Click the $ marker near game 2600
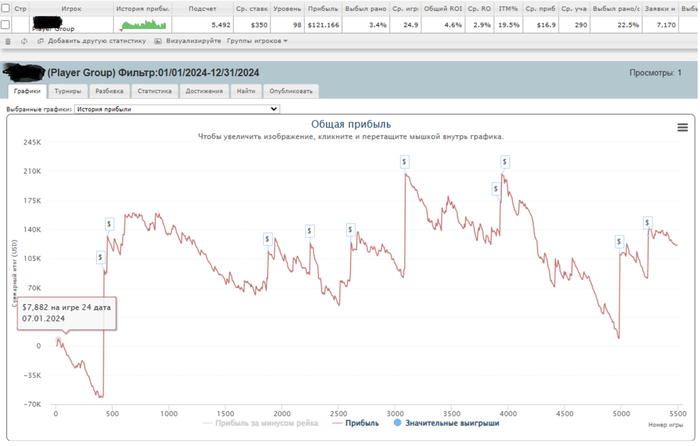This screenshot has height=446, width=700. coord(350,230)
